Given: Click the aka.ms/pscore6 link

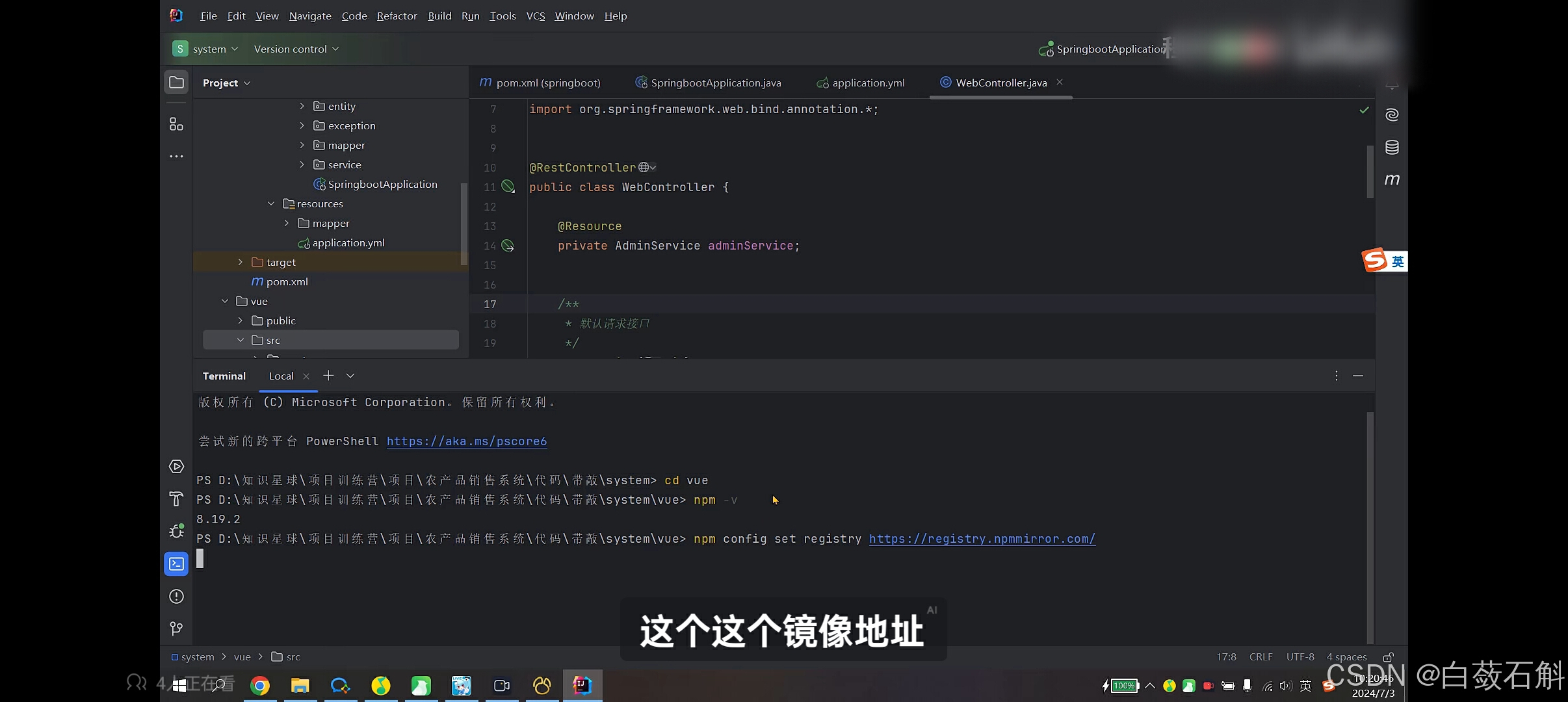Looking at the screenshot, I should tap(466, 441).
